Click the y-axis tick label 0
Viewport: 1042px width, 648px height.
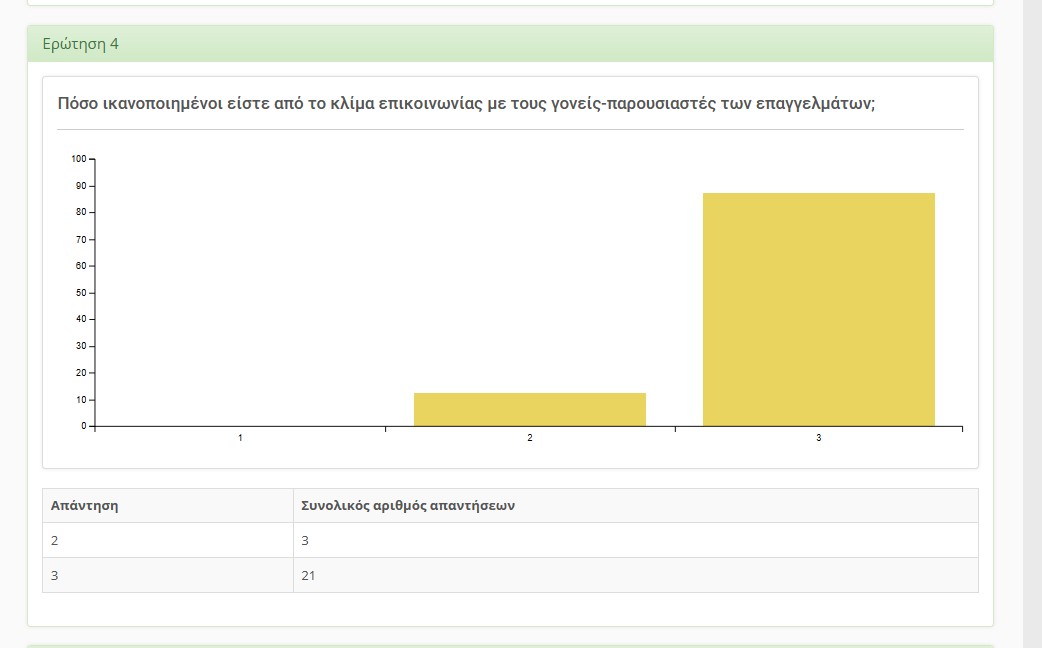coord(84,426)
